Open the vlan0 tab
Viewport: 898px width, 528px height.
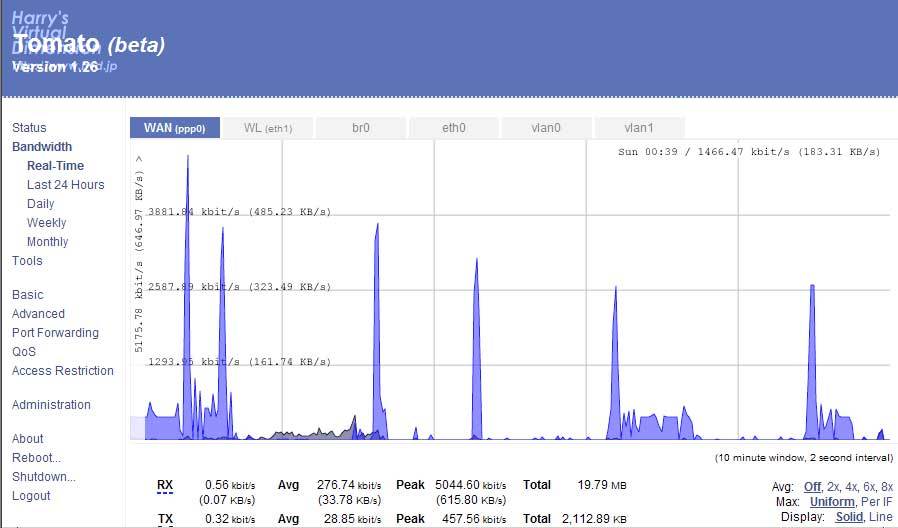[x=546, y=128]
